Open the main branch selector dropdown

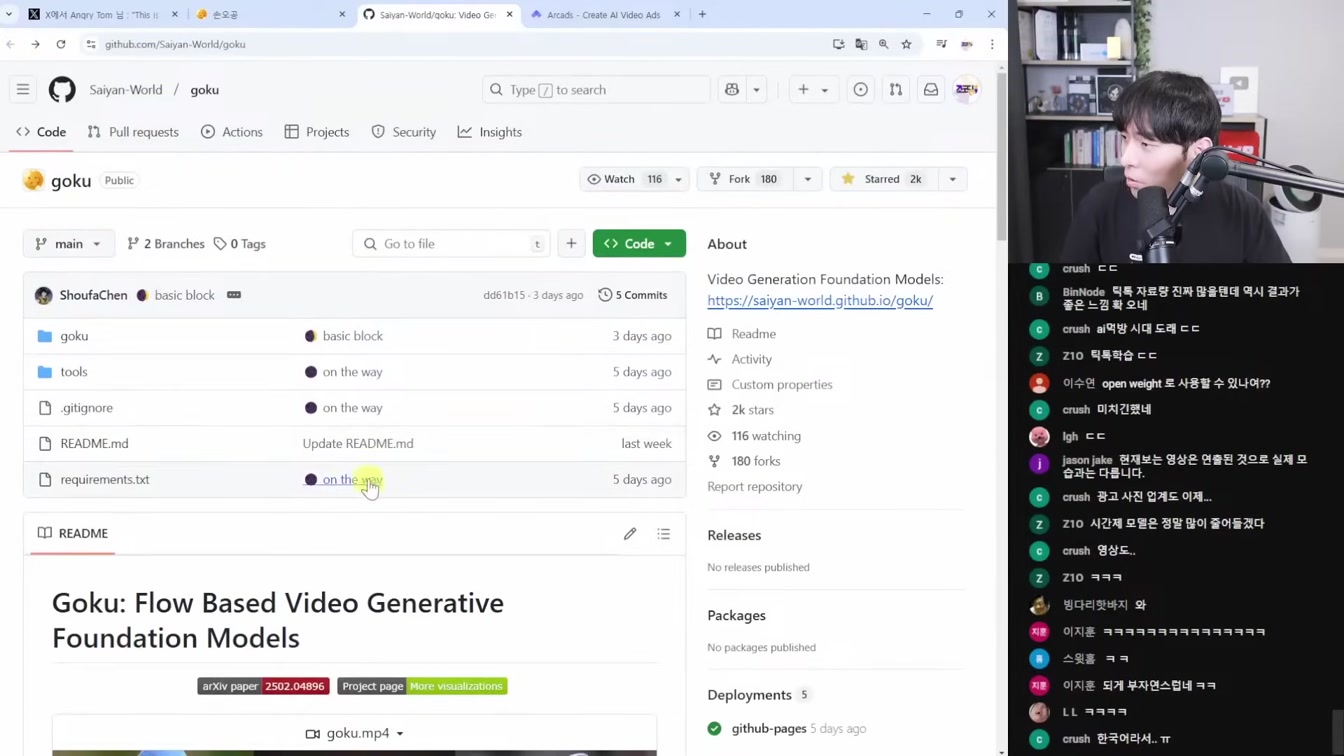(x=68, y=244)
